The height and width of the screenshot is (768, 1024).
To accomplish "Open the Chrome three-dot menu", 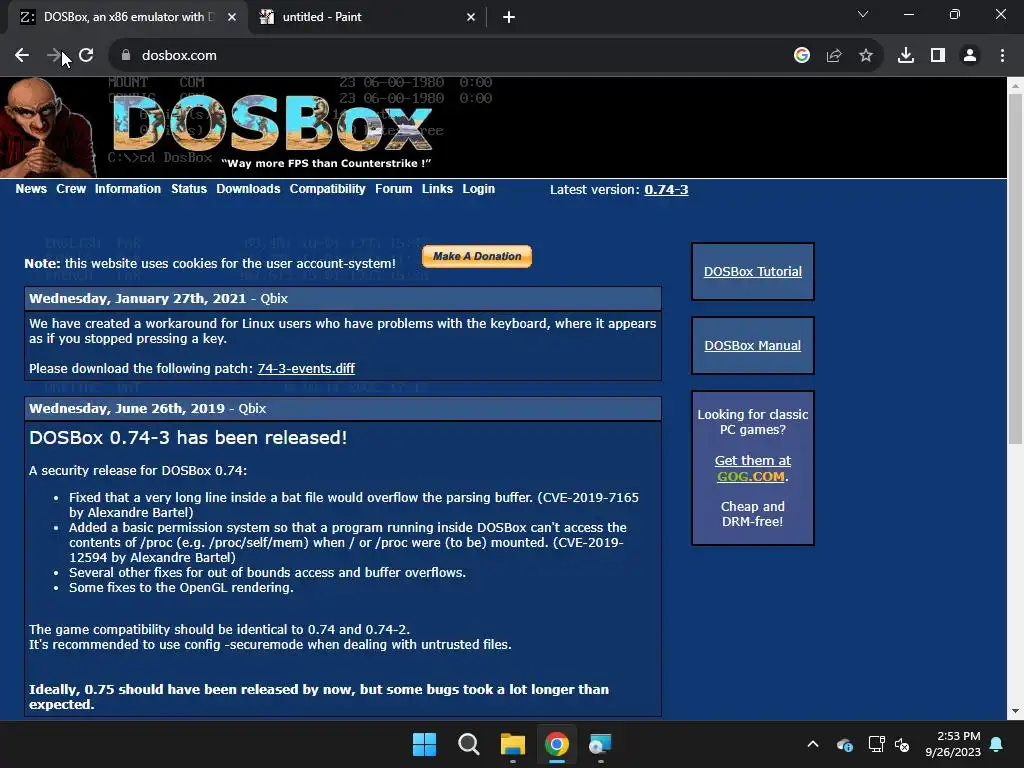I will pyautogui.click(x=1002, y=56).
